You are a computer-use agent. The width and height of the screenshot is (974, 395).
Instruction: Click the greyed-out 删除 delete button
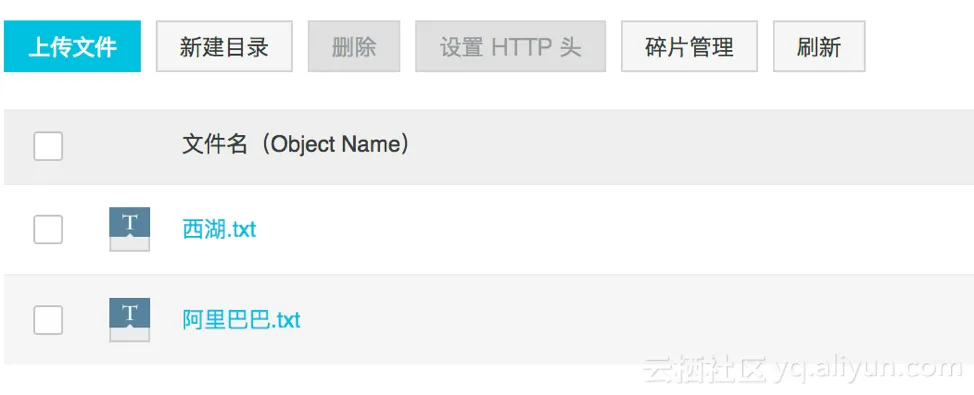(x=354, y=47)
